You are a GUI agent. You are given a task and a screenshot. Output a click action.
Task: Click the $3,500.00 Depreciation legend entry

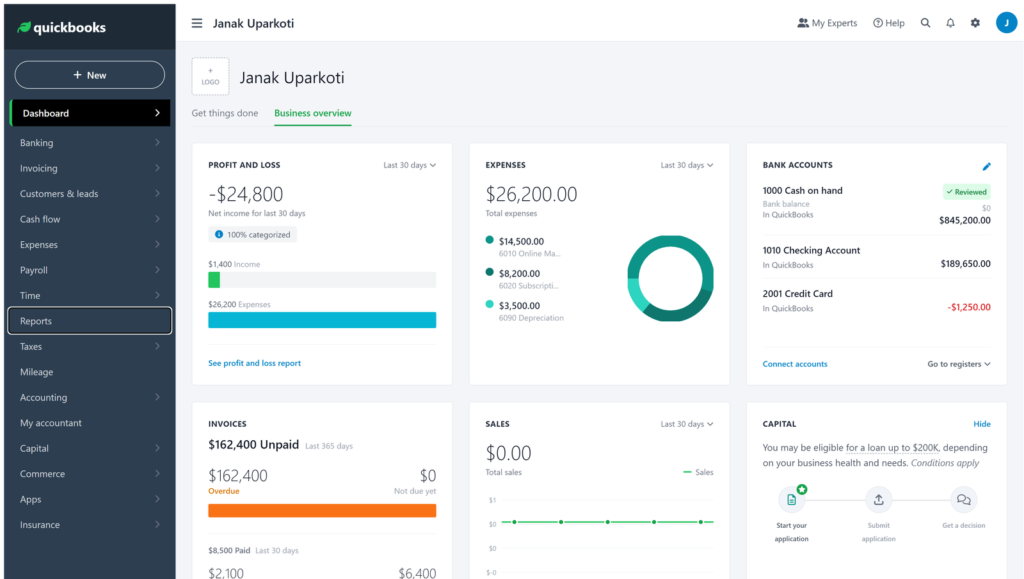(x=524, y=311)
